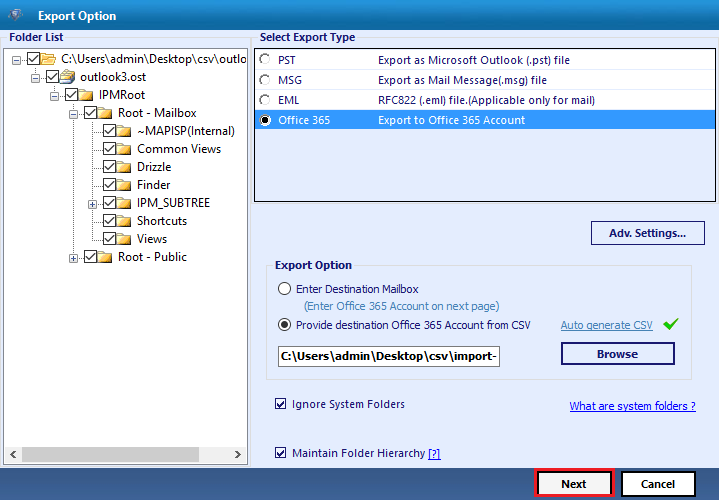Open the What are system folders link

click(632, 406)
